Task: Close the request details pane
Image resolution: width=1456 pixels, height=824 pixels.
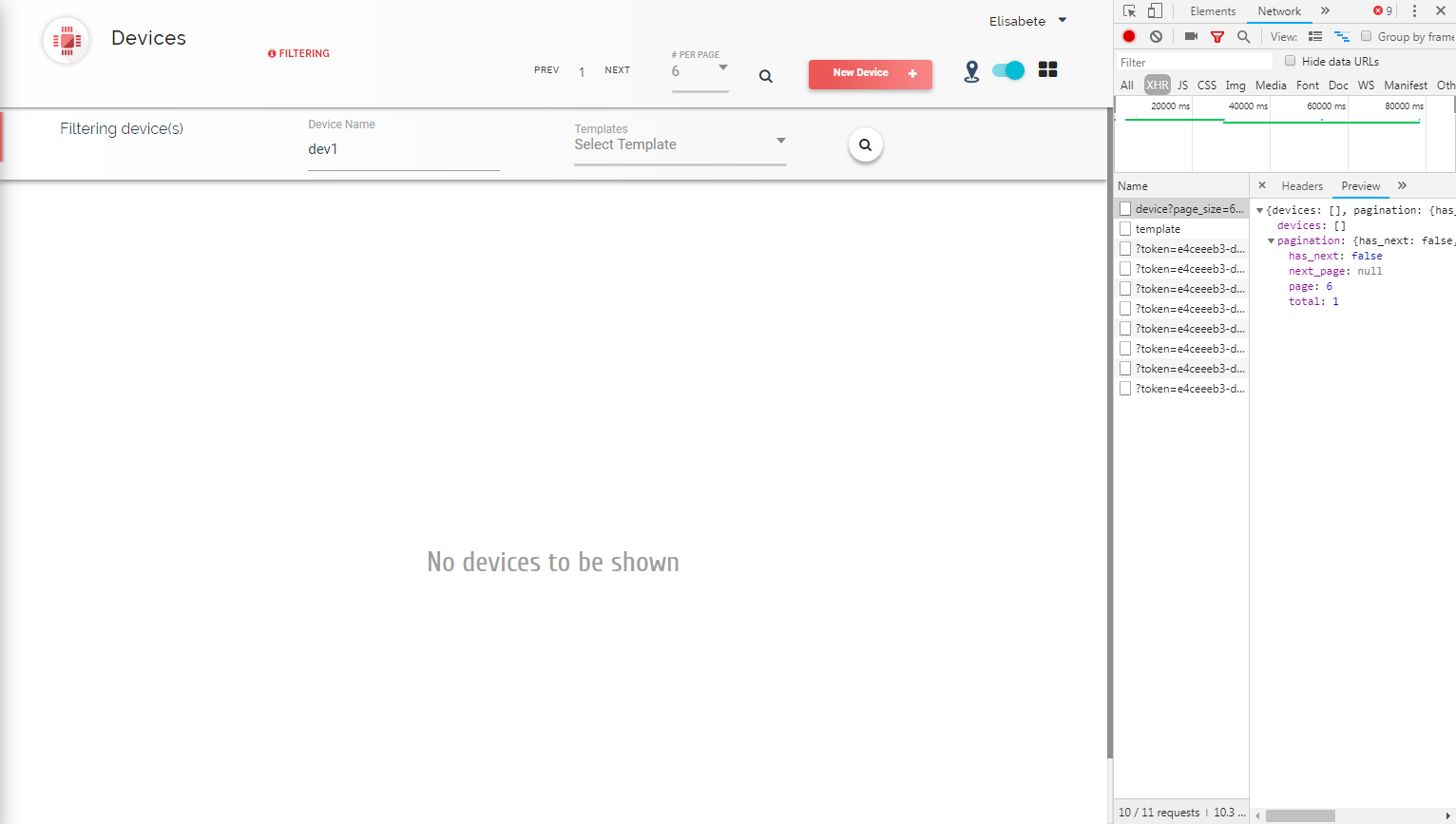Action: click(x=1262, y=185)
